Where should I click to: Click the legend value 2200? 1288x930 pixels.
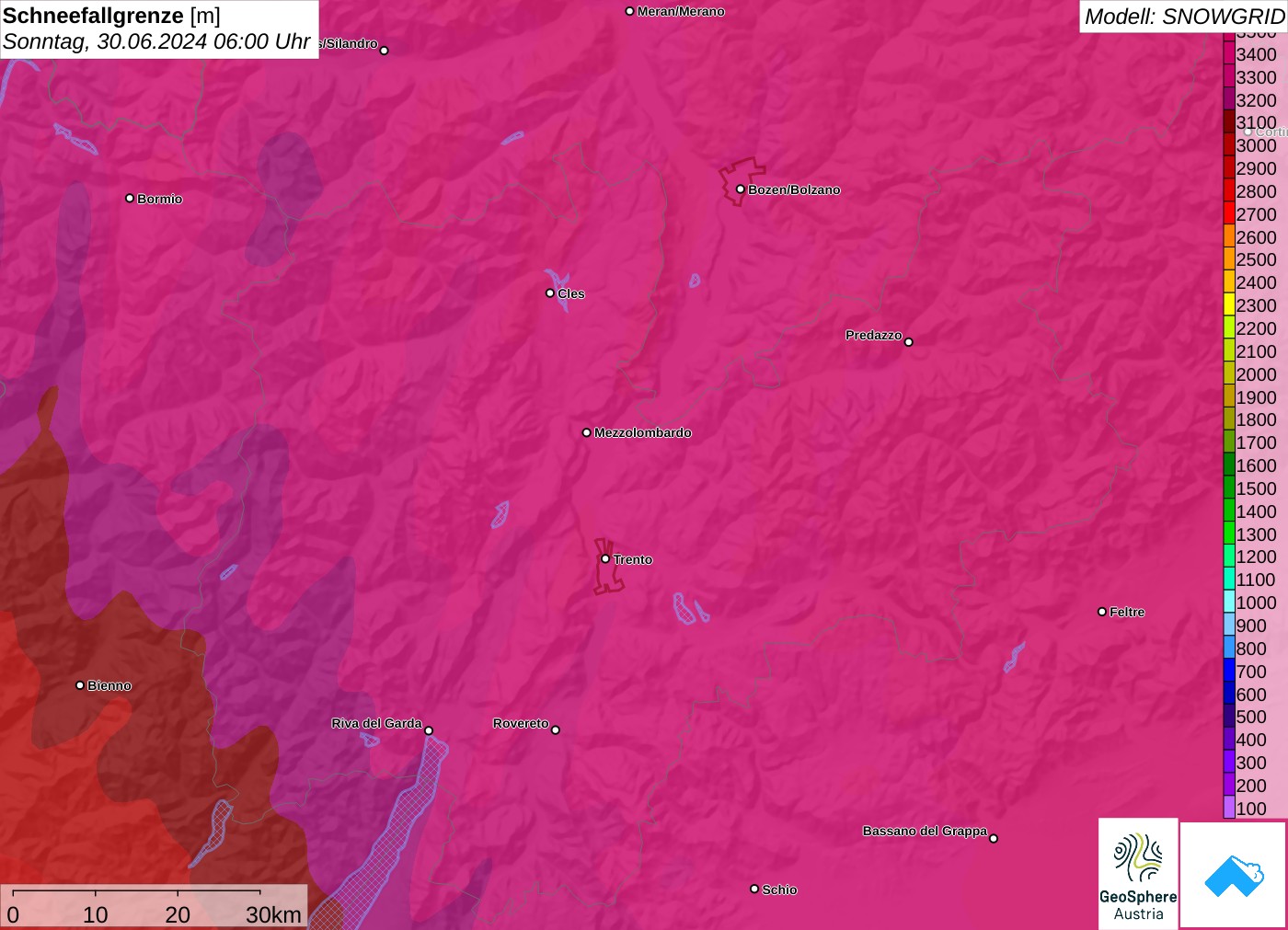click(1256, 328)
